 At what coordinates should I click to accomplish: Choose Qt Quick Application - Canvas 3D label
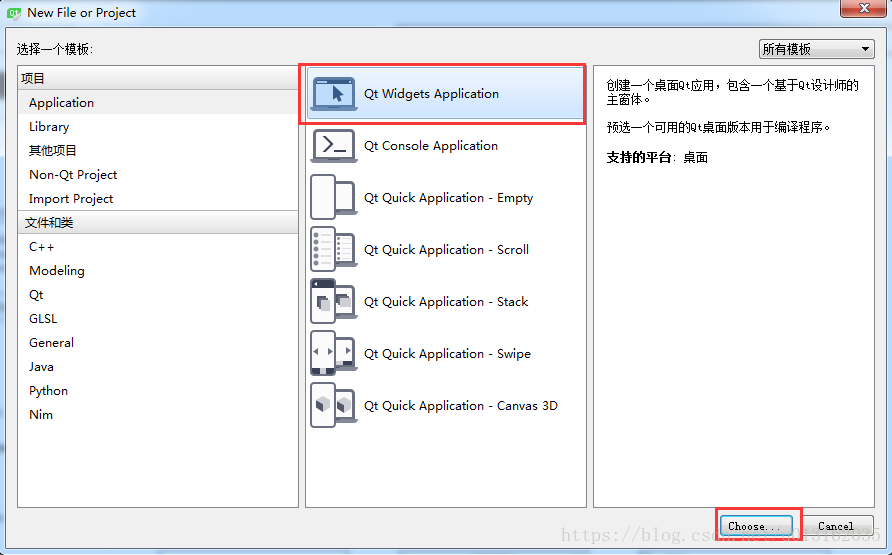(x=461, y=405)
